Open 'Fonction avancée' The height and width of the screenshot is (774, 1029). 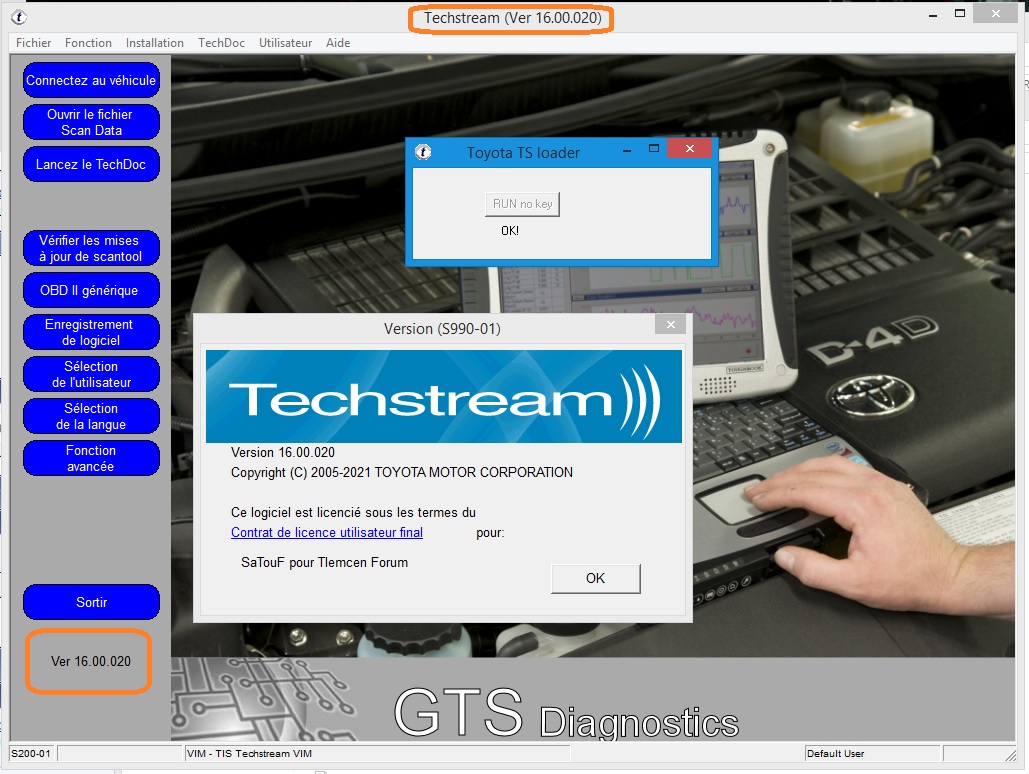(91, 458)
